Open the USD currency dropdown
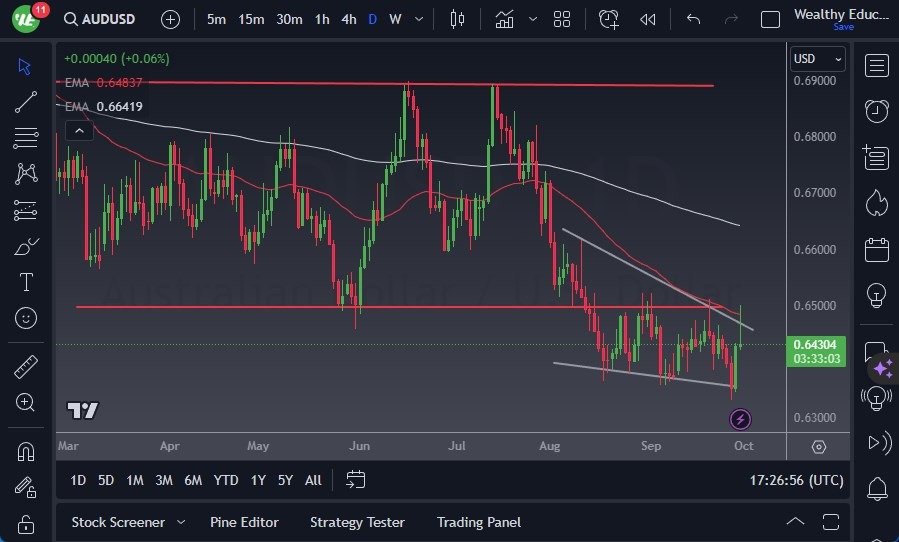 click(817, 59)
